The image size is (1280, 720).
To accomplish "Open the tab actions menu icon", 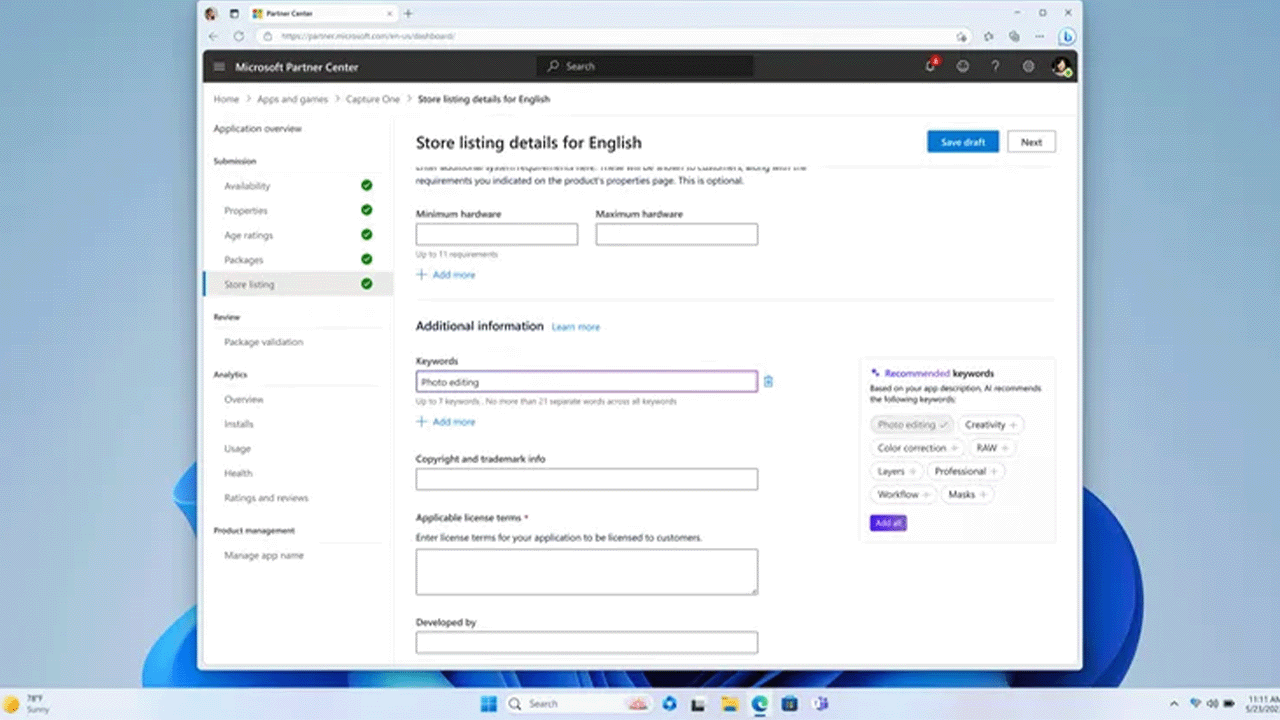I will (x=234, y=14).
